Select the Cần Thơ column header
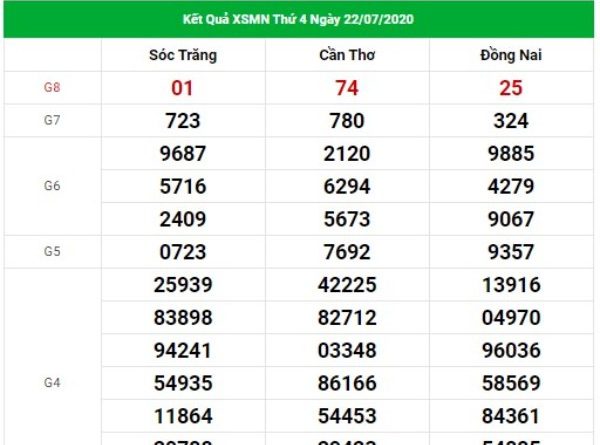Screen dimensions: 600x445 (347, 55)
